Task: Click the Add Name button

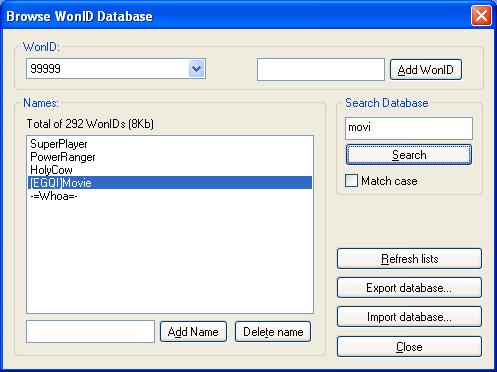Action: (x=193, y=332)
